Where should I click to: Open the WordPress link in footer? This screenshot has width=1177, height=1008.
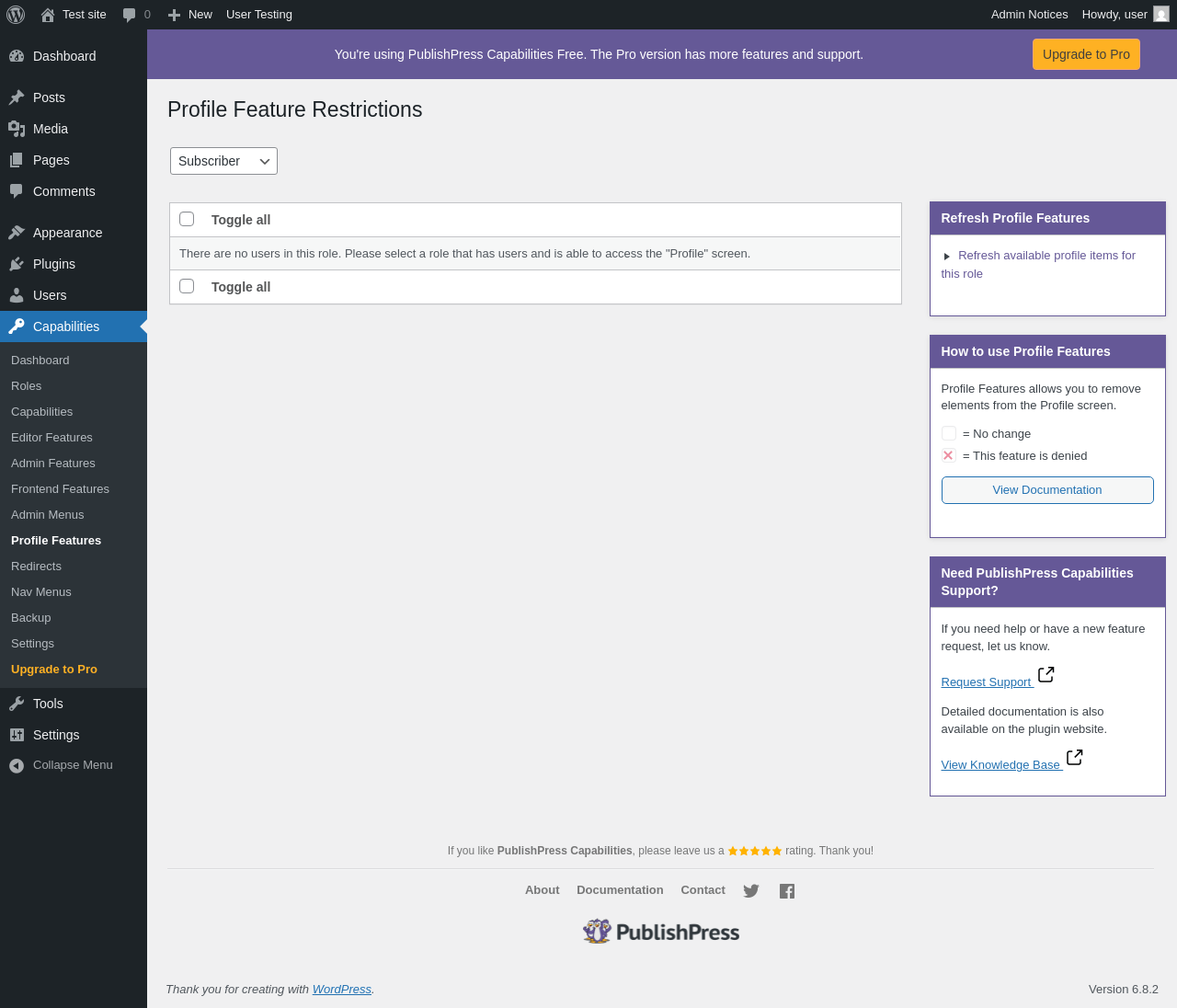pos(342,990)
